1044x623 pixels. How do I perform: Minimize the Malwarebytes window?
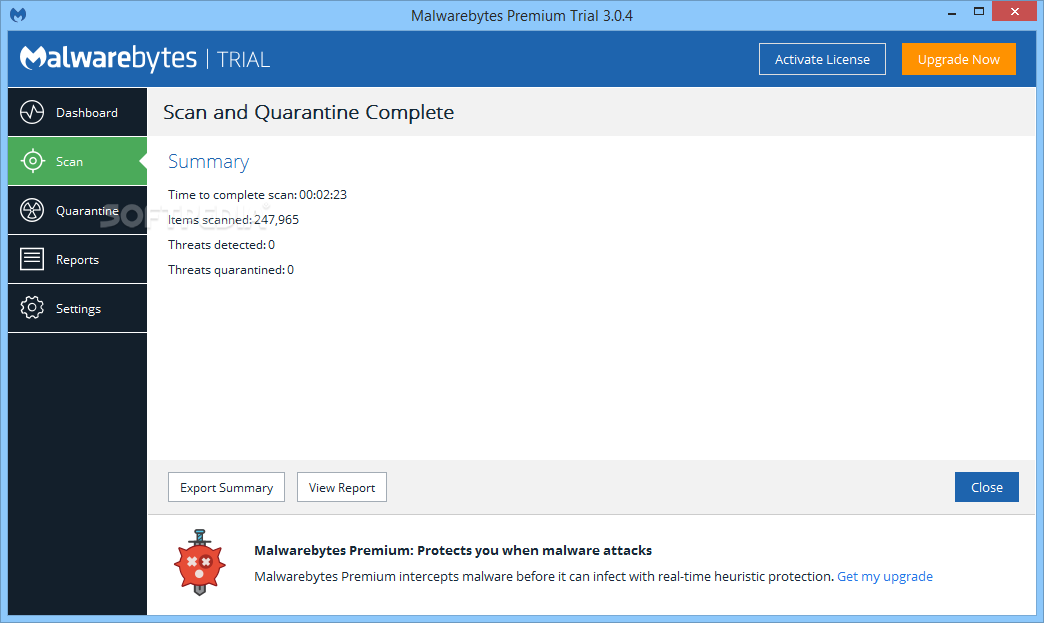[952, 12]
